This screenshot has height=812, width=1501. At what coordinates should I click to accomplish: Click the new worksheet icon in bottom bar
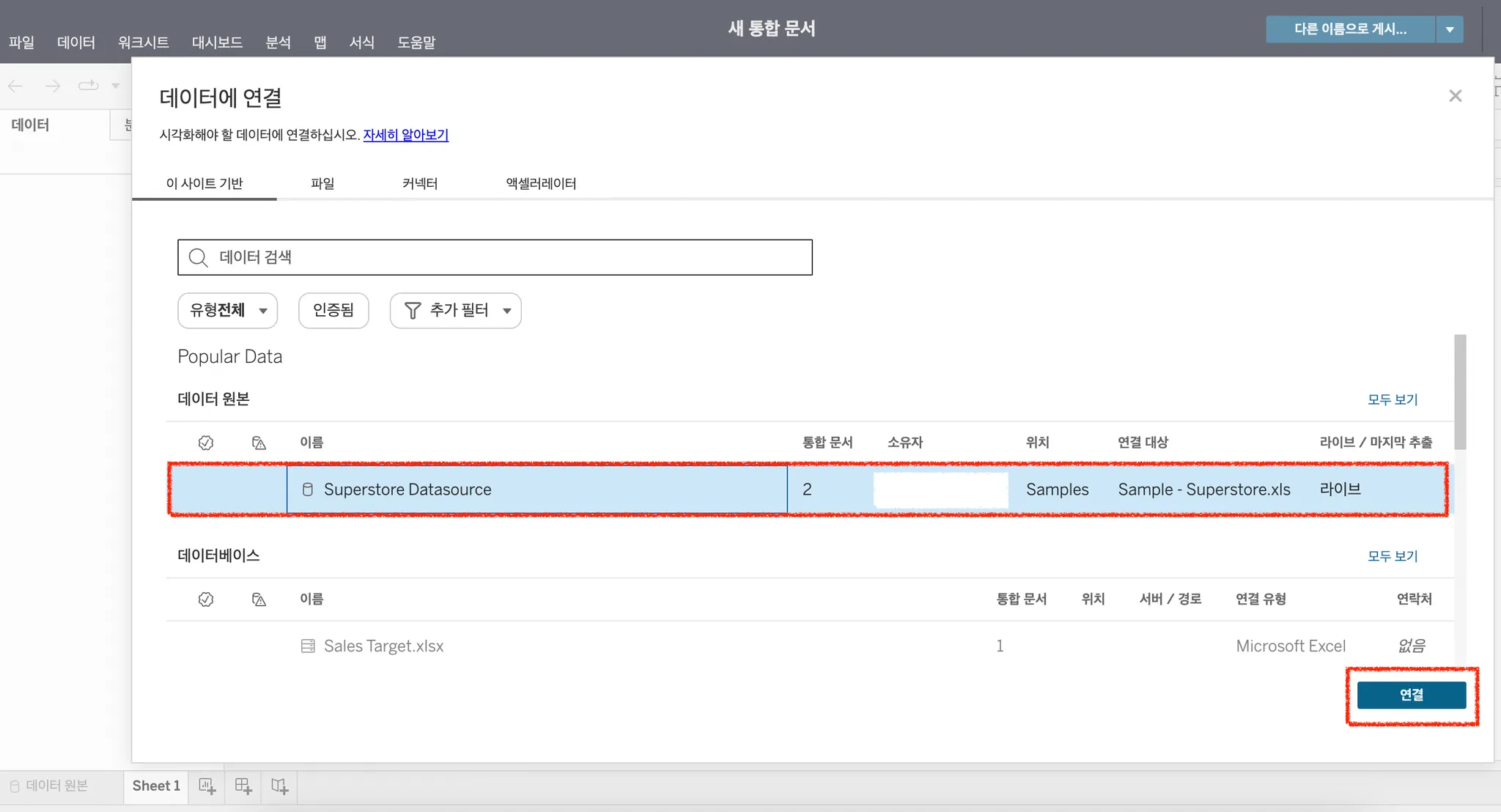[x=207, y=786]
